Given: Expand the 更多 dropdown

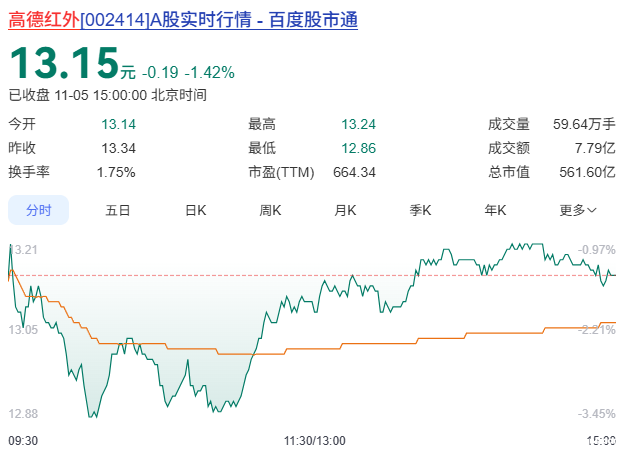Looking at the screenshot, I should point(578,210).
